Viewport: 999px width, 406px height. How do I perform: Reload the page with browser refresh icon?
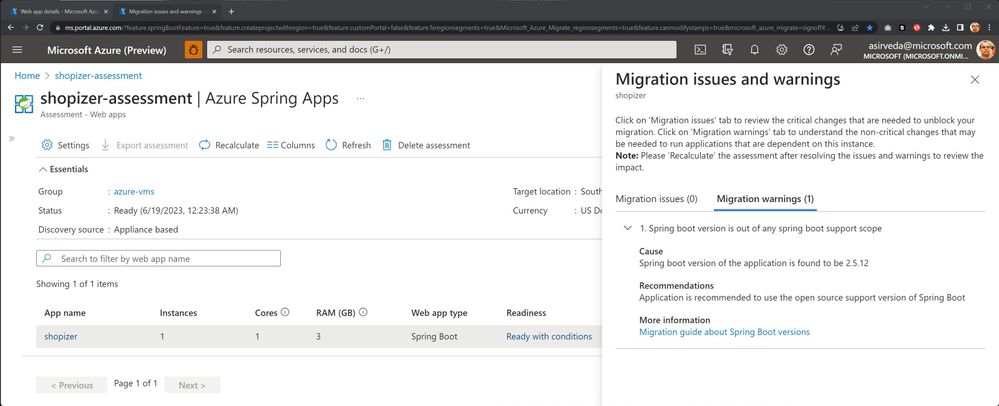pyautogui.click(x=40, y=27)
